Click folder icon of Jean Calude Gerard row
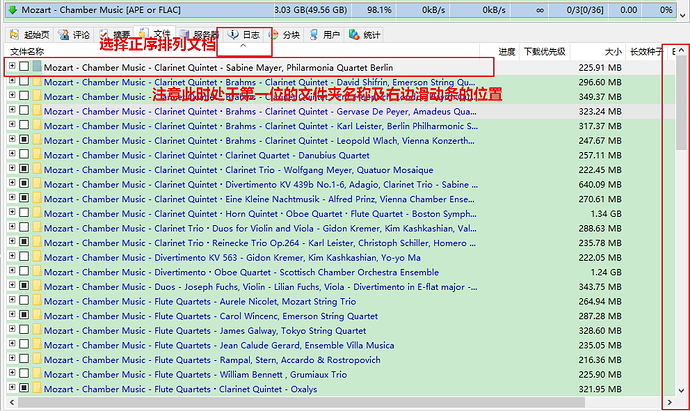This screenshot has width=690, height=411. (x=37, y=345)
